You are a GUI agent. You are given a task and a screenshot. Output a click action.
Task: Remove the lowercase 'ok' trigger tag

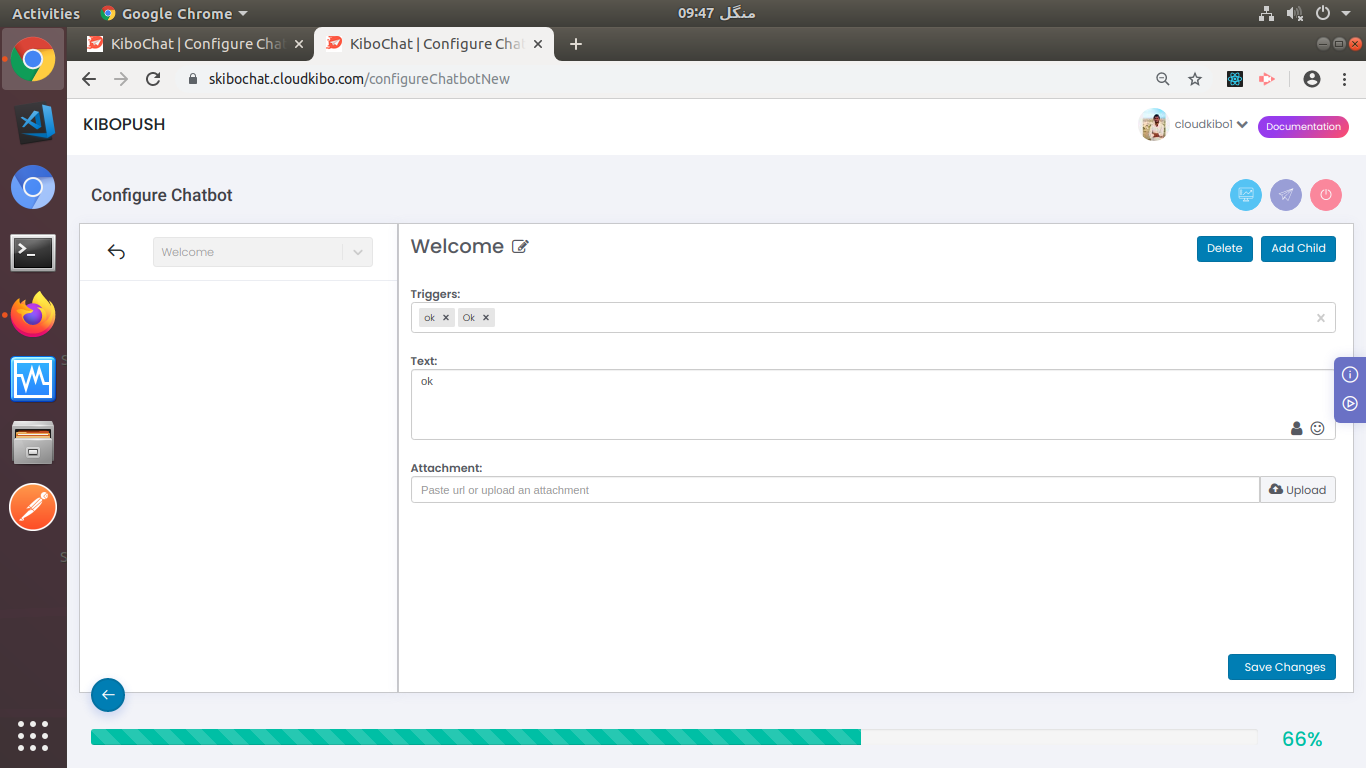446,317
